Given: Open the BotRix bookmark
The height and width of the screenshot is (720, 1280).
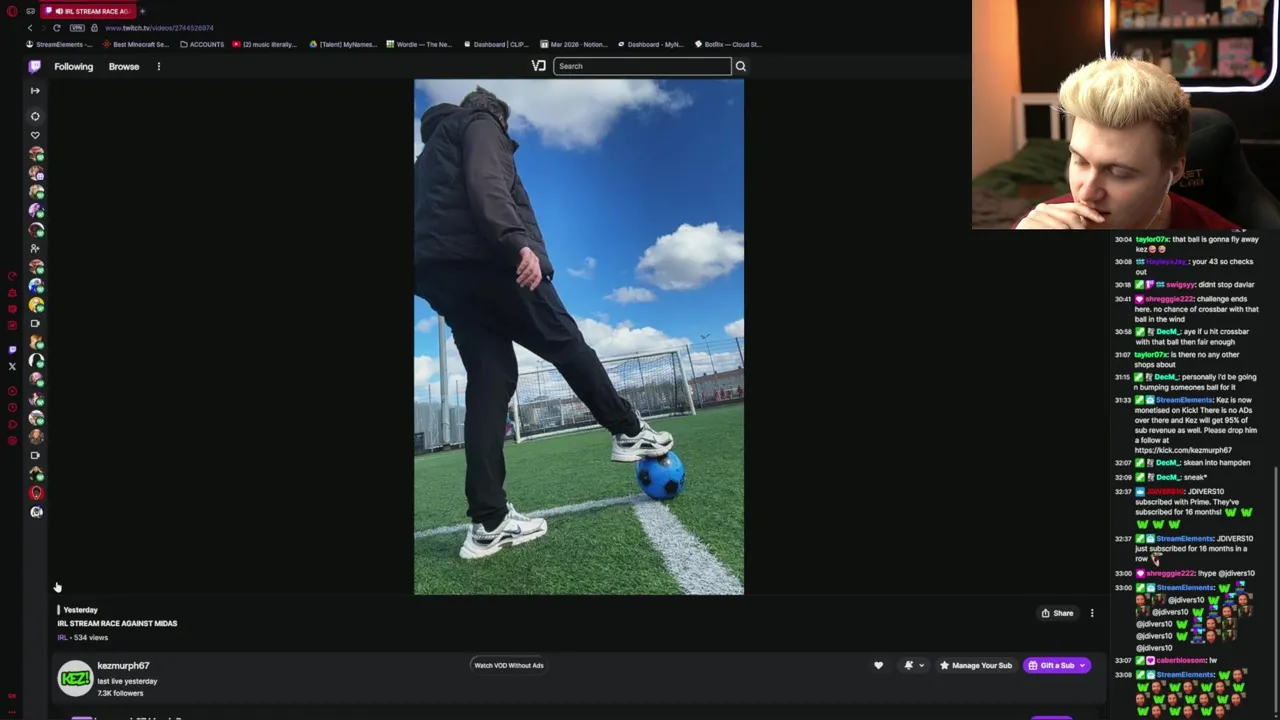Looking at the screenshot, I should click(728, 44).
